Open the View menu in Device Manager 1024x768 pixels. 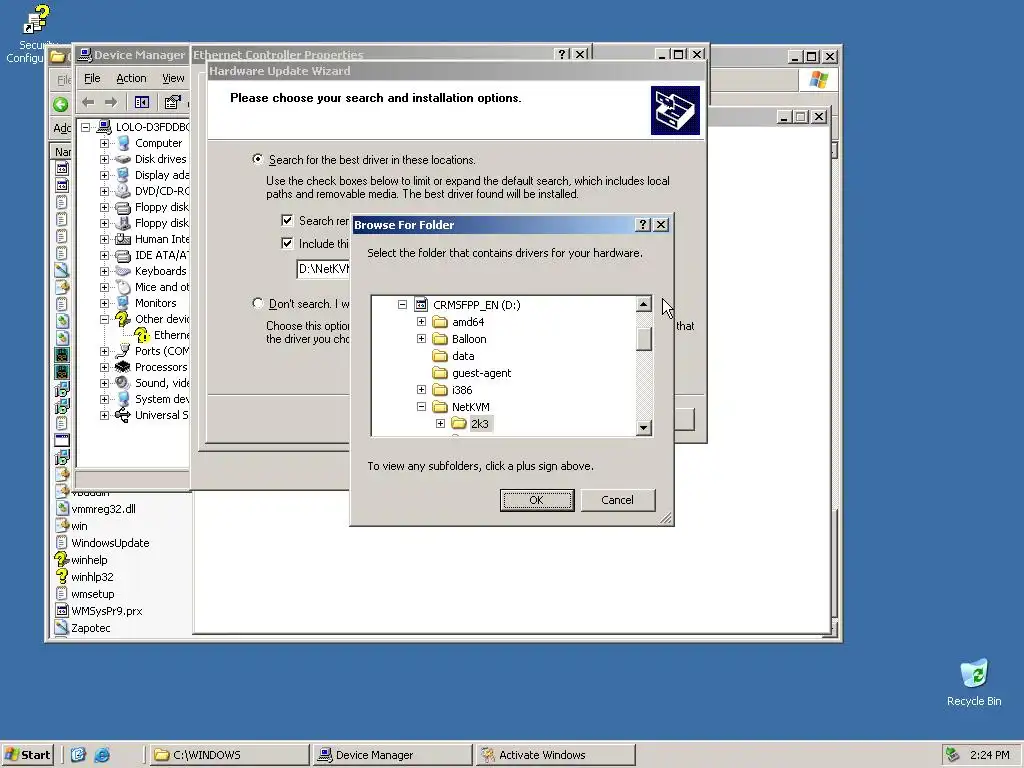coord(173,78)
